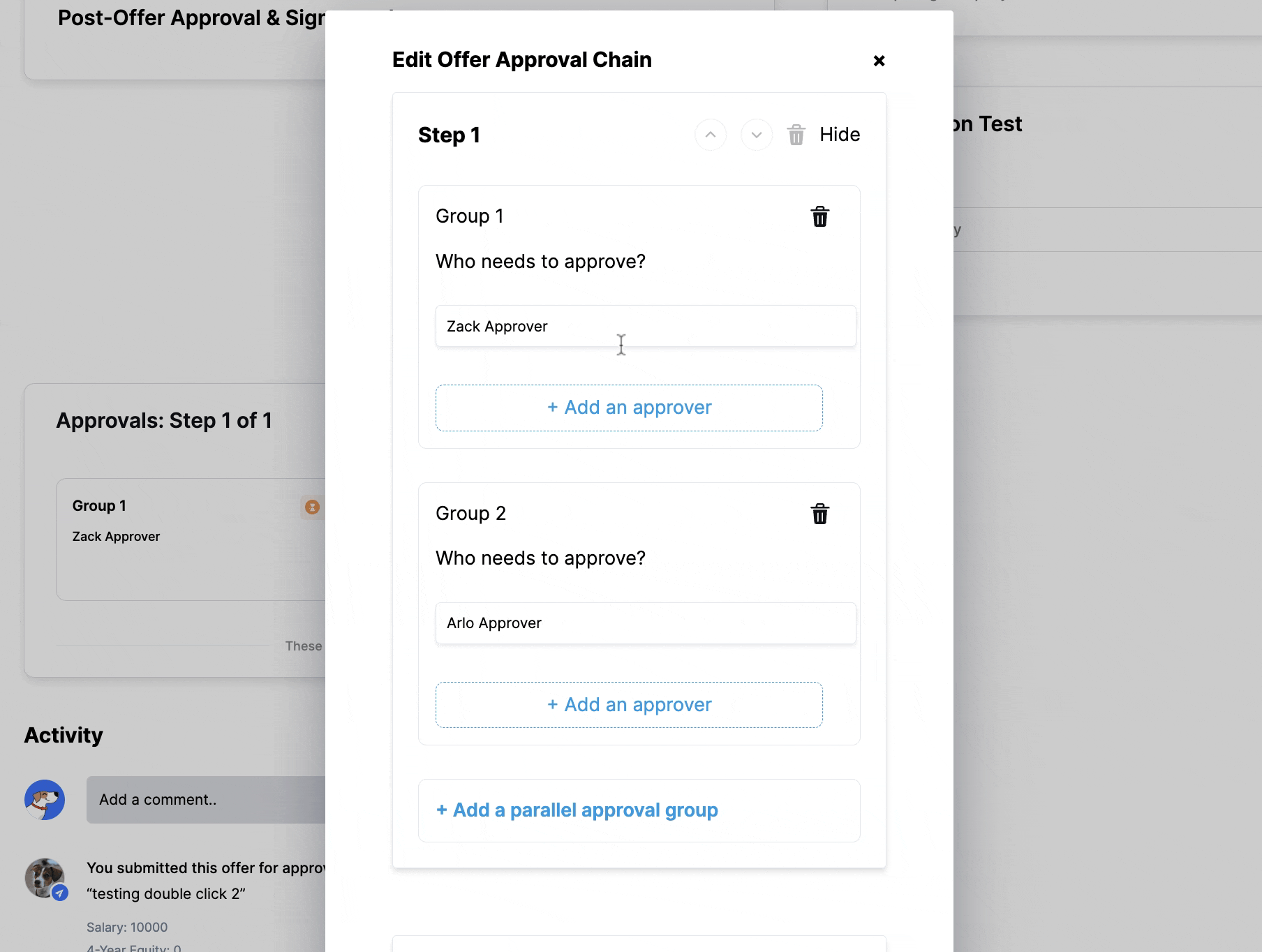Open the Zack Approver selector field
Viewport: 1262px width, 952px height.
pos(646,326)
